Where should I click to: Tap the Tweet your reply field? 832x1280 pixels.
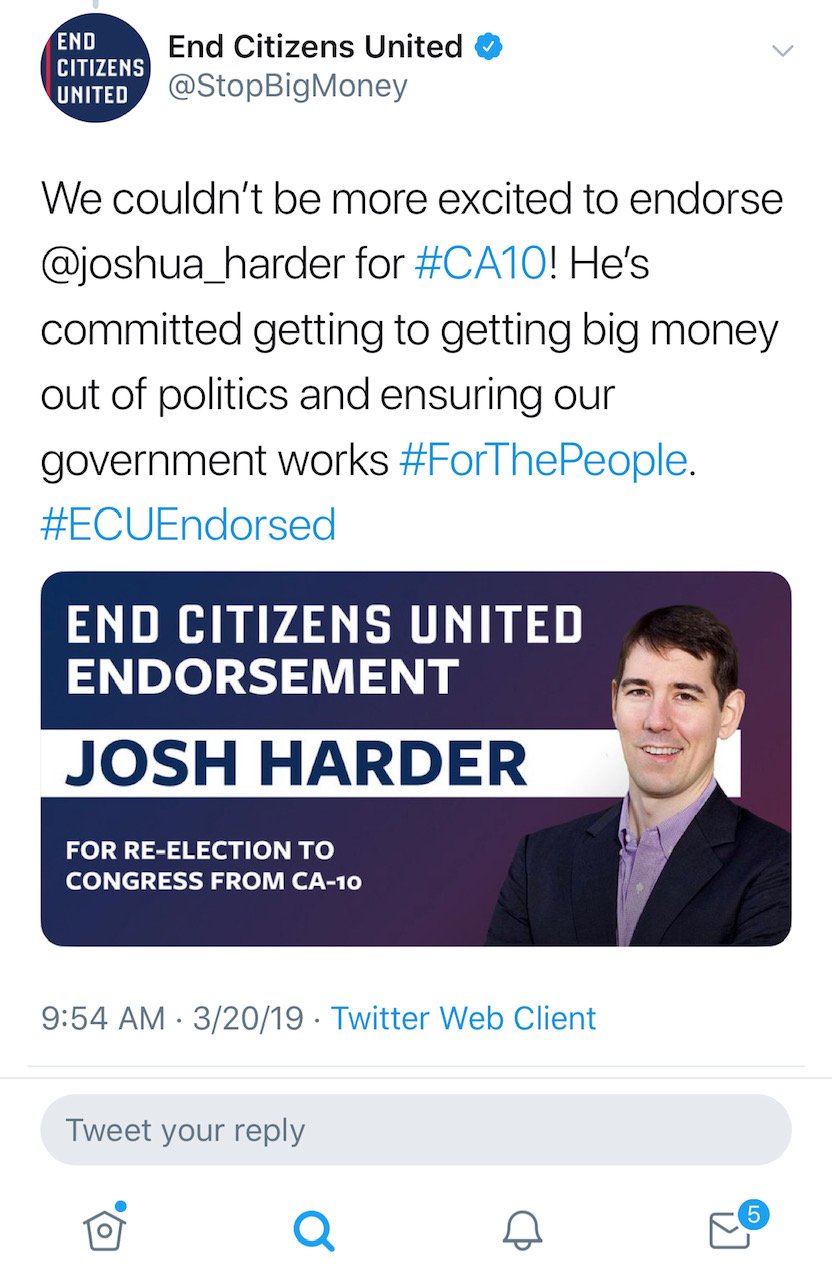tap(416, 1130)
